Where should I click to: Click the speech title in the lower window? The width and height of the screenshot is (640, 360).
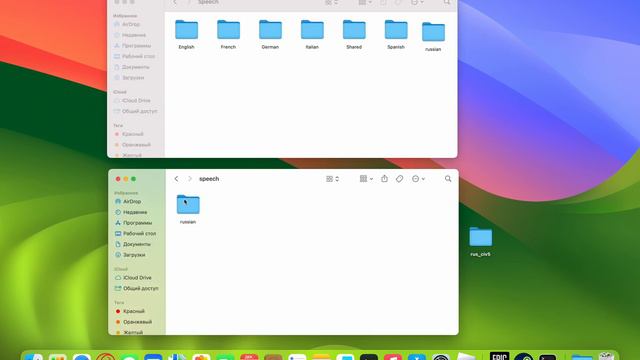pos(209,179)
